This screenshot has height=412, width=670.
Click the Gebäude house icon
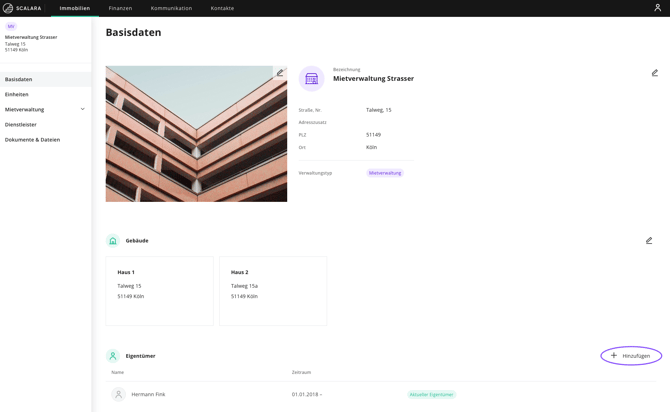point(113,241)
